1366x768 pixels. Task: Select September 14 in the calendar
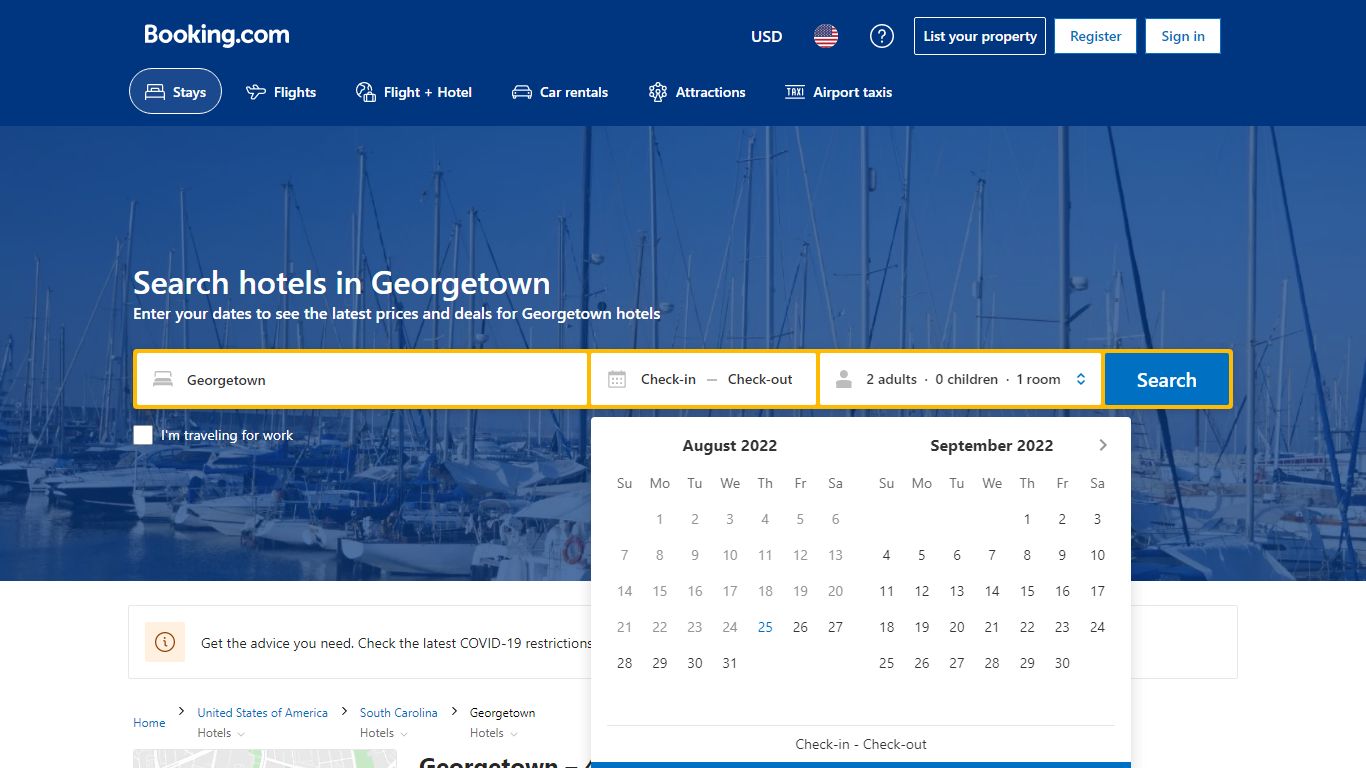pos(992,591)
